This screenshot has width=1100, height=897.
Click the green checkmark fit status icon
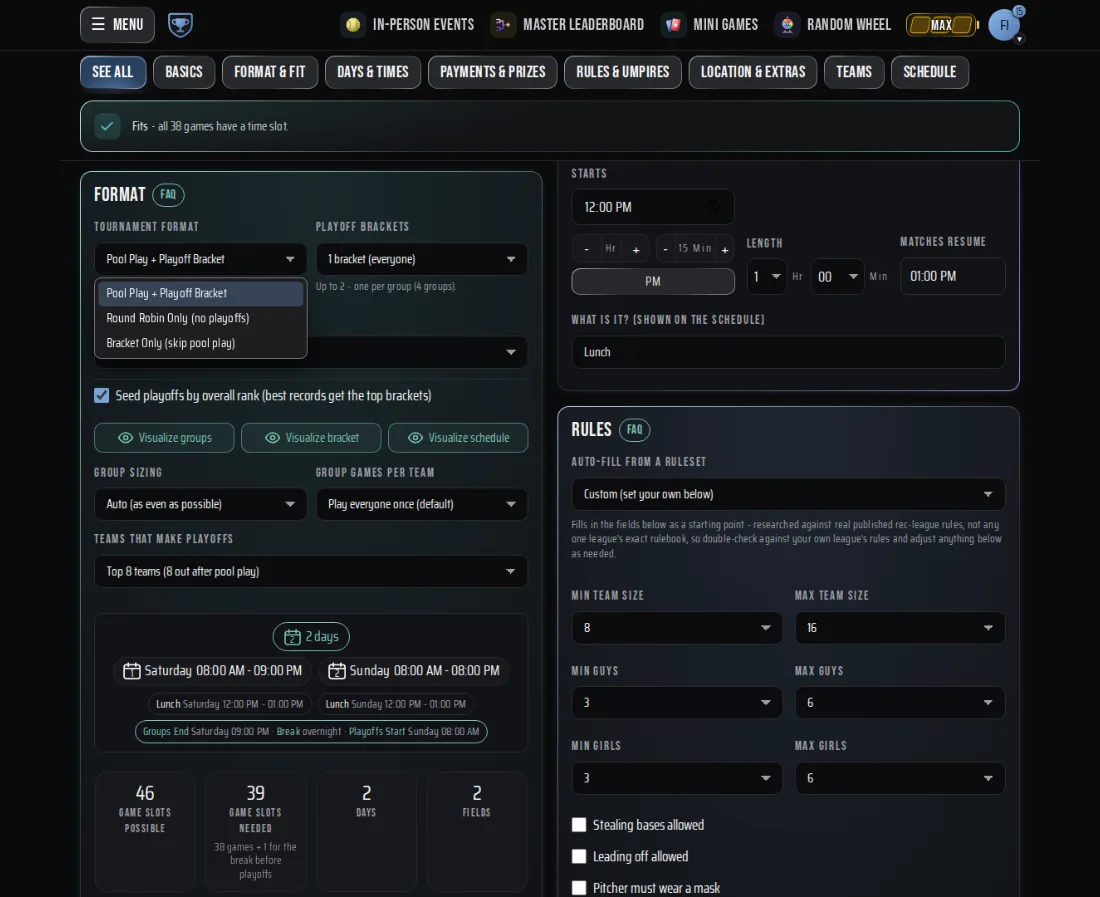coord(107,126)
